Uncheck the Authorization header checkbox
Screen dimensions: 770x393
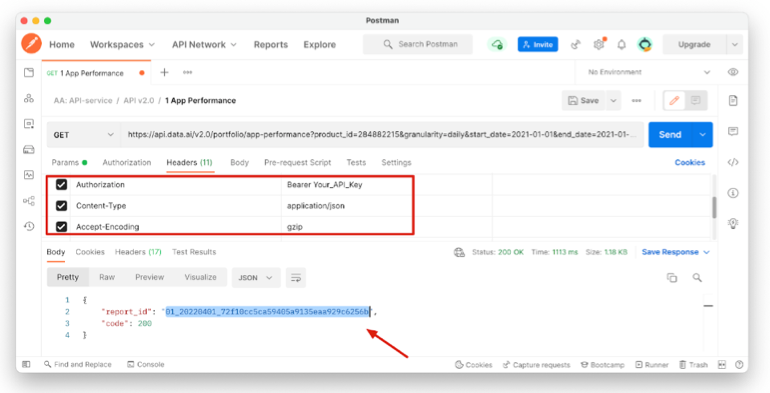click(x=61, y=185)
